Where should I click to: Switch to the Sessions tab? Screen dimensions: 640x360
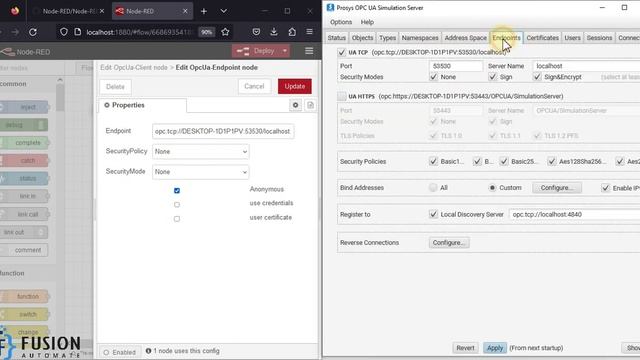tap(599, 38)
